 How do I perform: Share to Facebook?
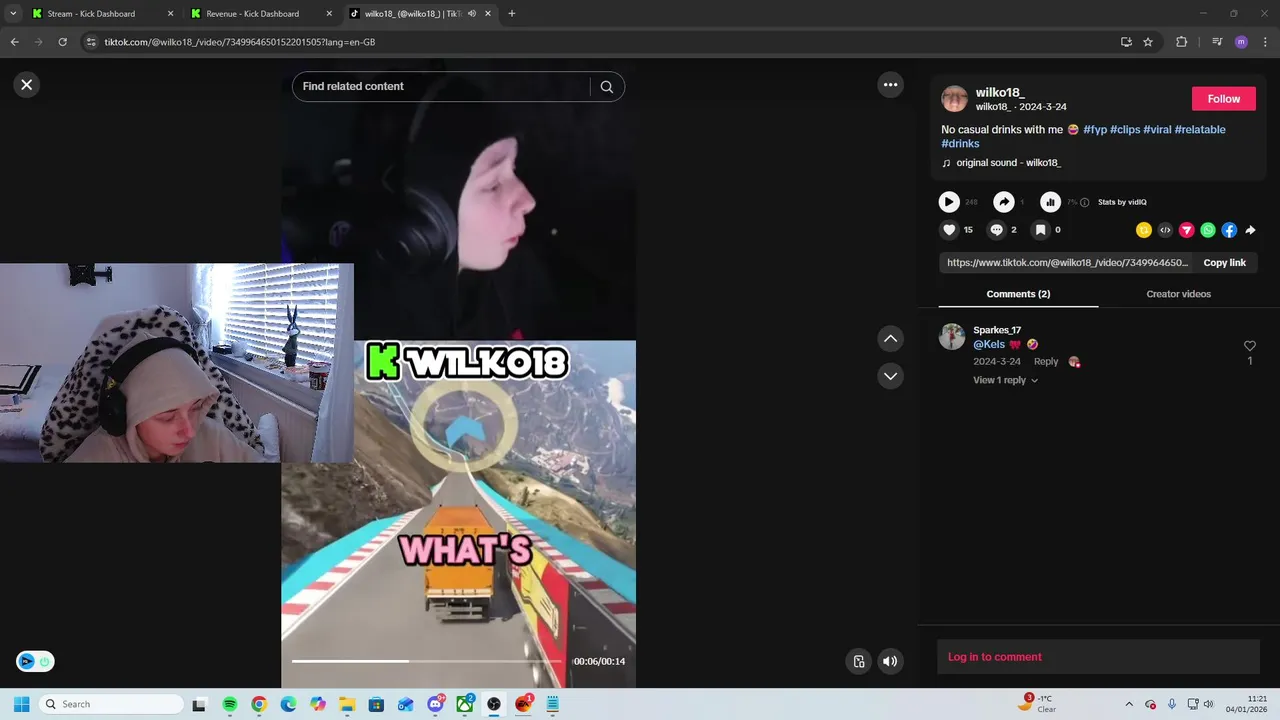coord(1229,230)
